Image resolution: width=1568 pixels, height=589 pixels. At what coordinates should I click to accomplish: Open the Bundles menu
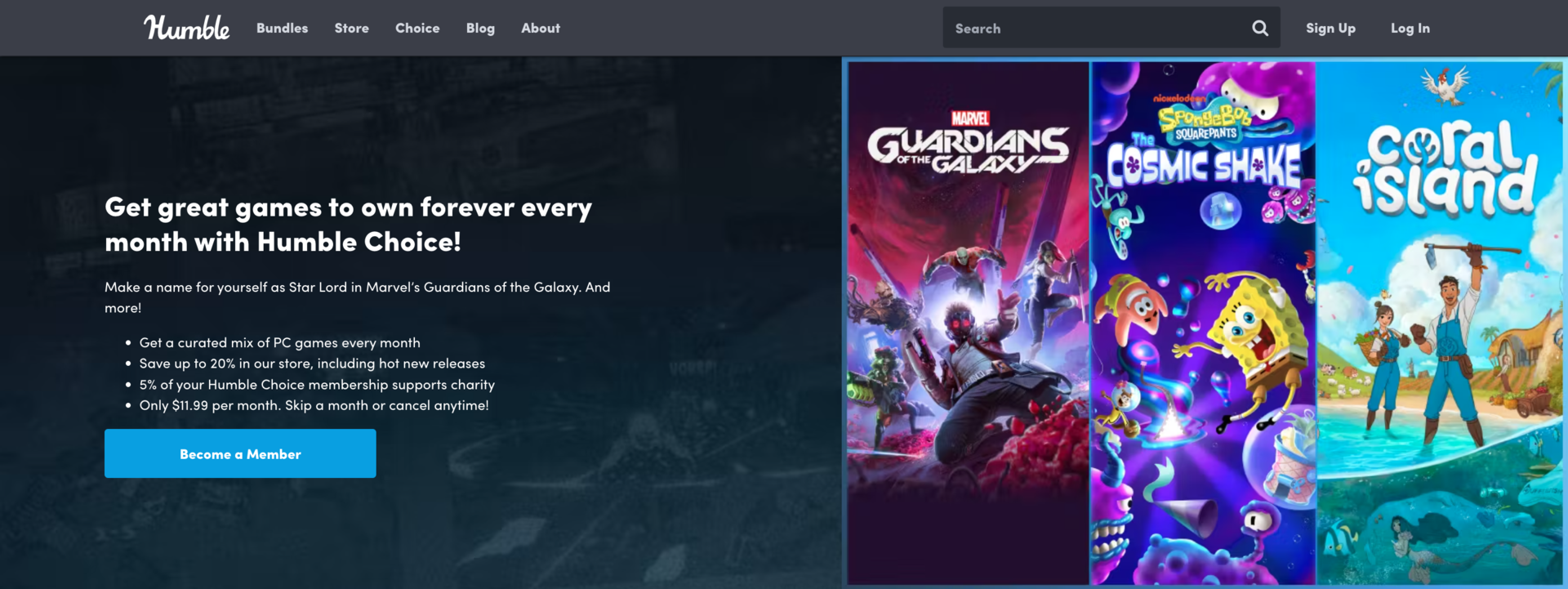point(282,28)
